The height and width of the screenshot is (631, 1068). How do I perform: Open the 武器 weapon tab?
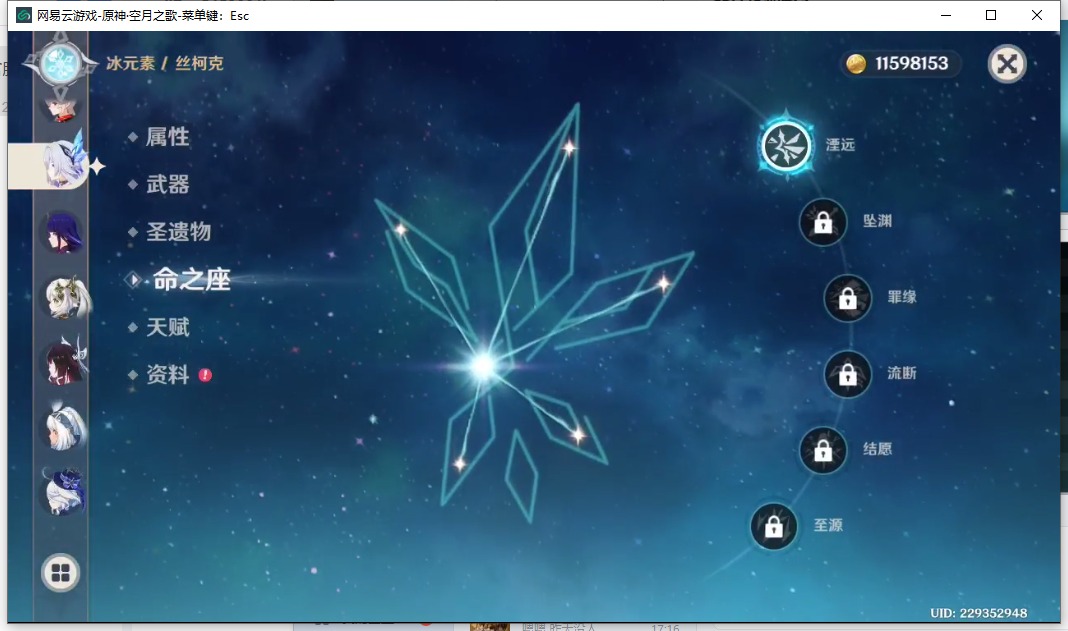(x=168, y=184)
